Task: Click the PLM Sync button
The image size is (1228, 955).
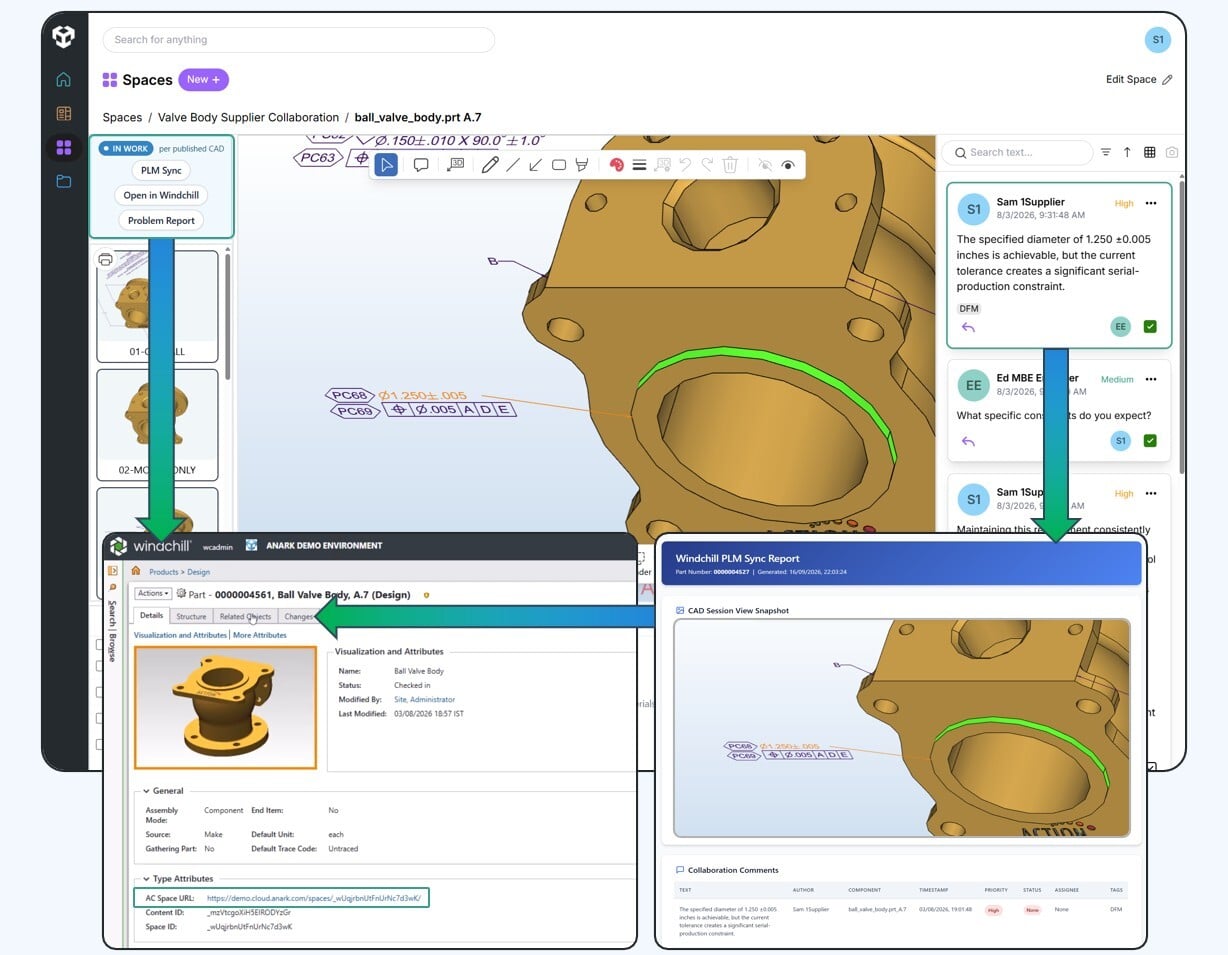Action: pos(161,170)
